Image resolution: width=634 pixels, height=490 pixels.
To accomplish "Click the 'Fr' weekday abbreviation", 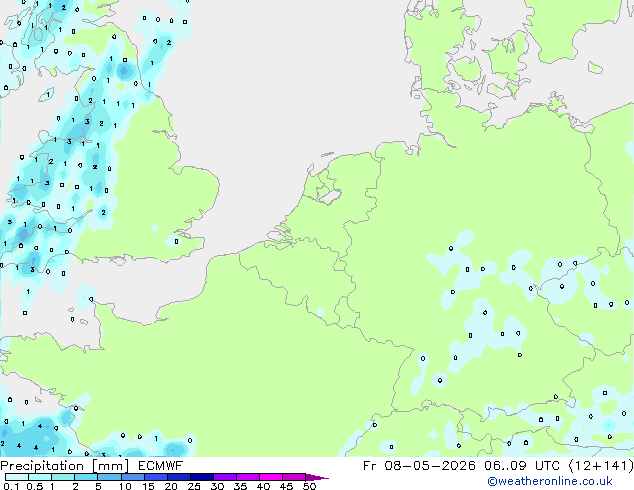I will (x=369, y=466).
